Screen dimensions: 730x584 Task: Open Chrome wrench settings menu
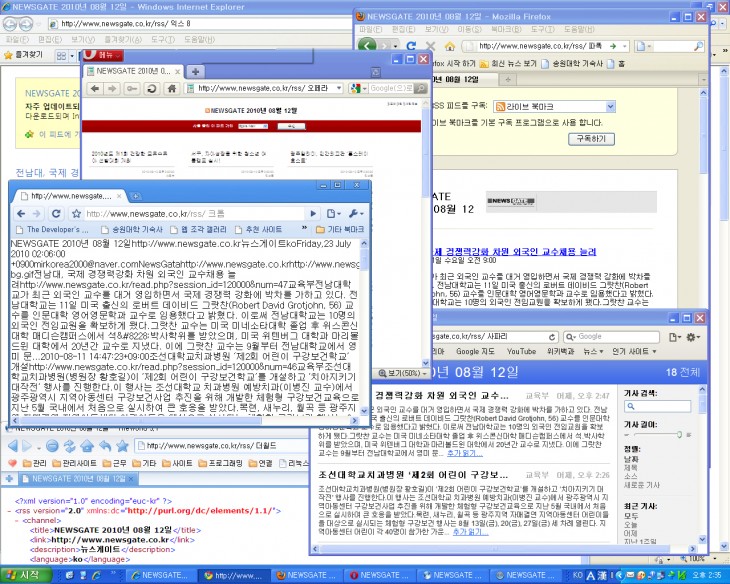[356, 213]
